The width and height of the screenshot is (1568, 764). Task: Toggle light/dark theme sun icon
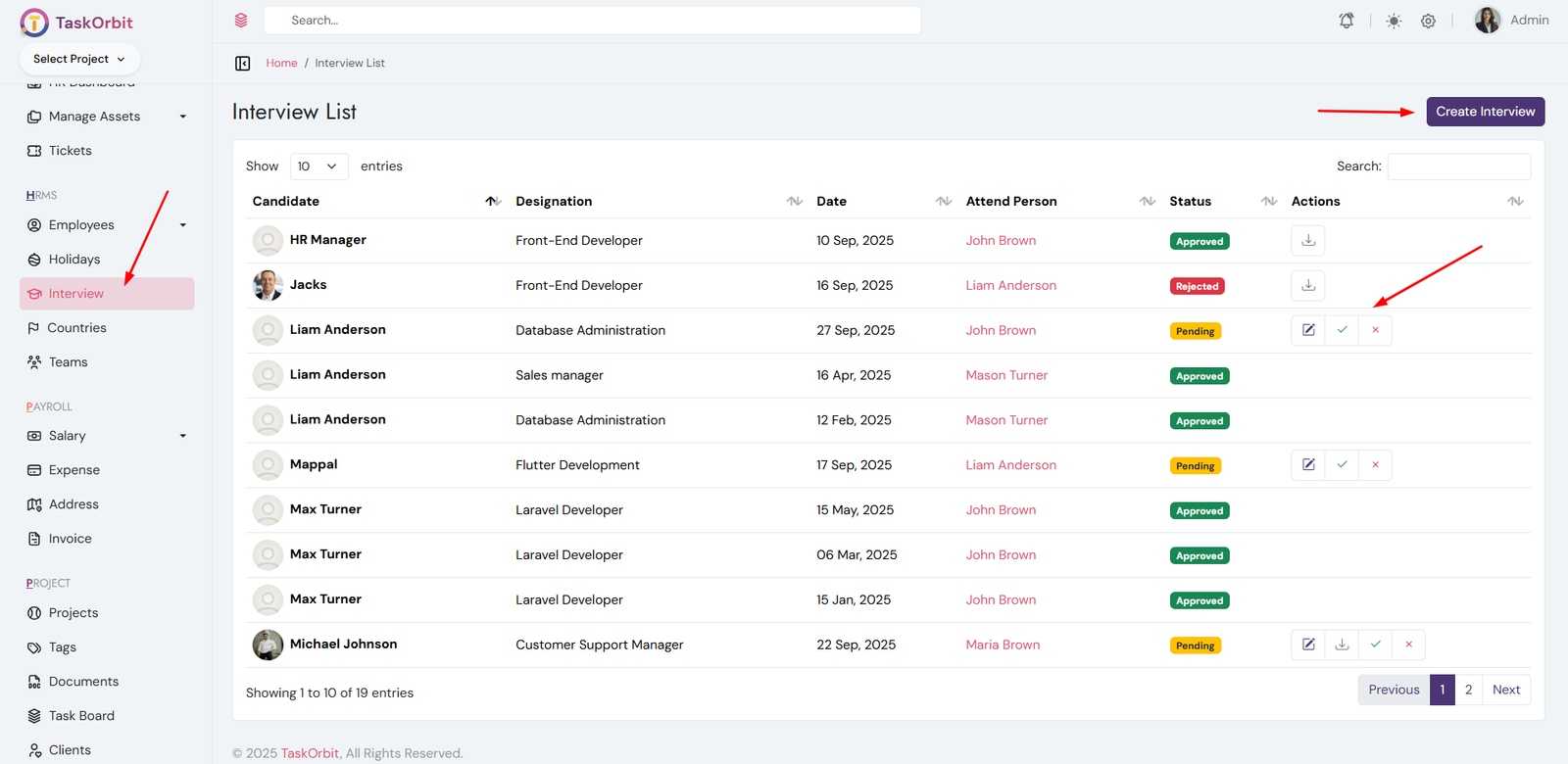tap(1394, 21)
